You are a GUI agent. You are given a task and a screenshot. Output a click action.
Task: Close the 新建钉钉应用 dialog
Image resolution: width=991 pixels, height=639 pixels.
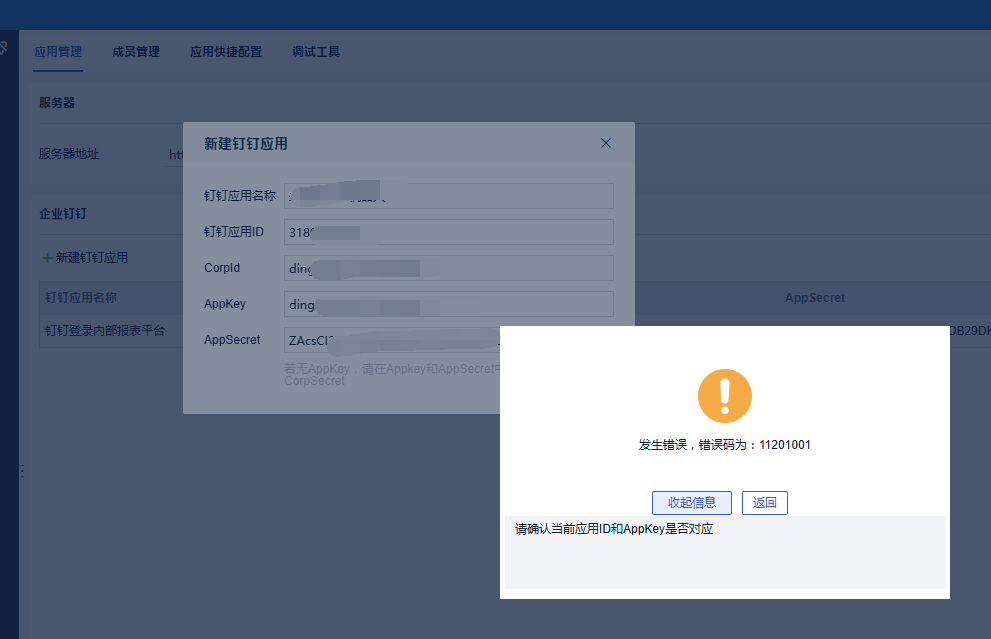point(605,143)
